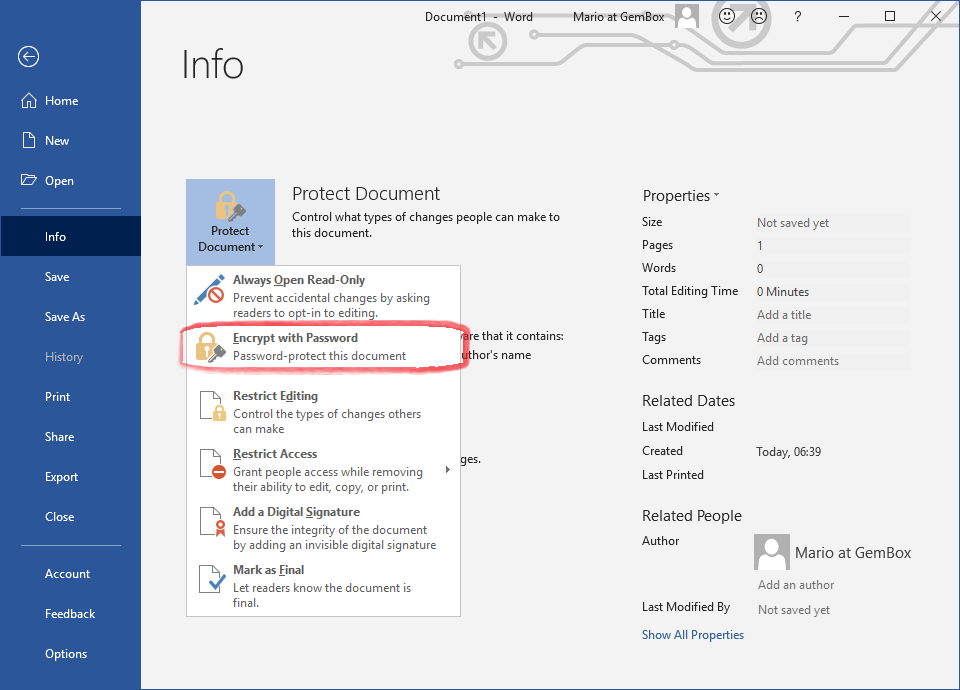This screenshot has height=690, width=960.
Task: Open the Save As page
Action: click(65, 317)
